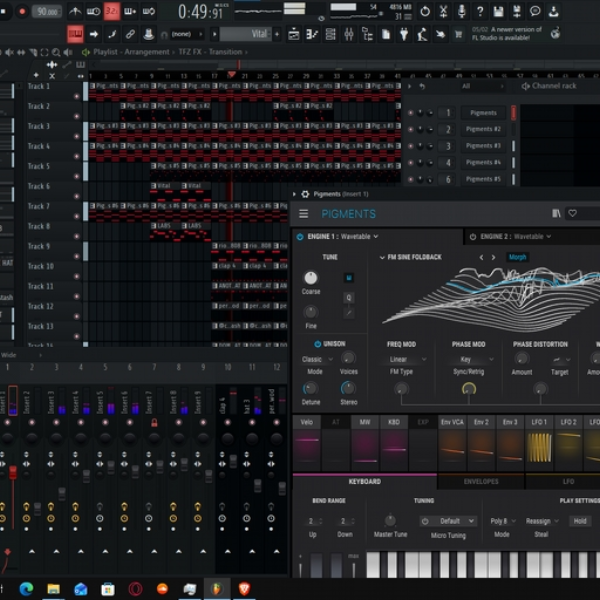Open the Pigments hamburger menu
The image size is (600, 600).
tap(303, 214)
